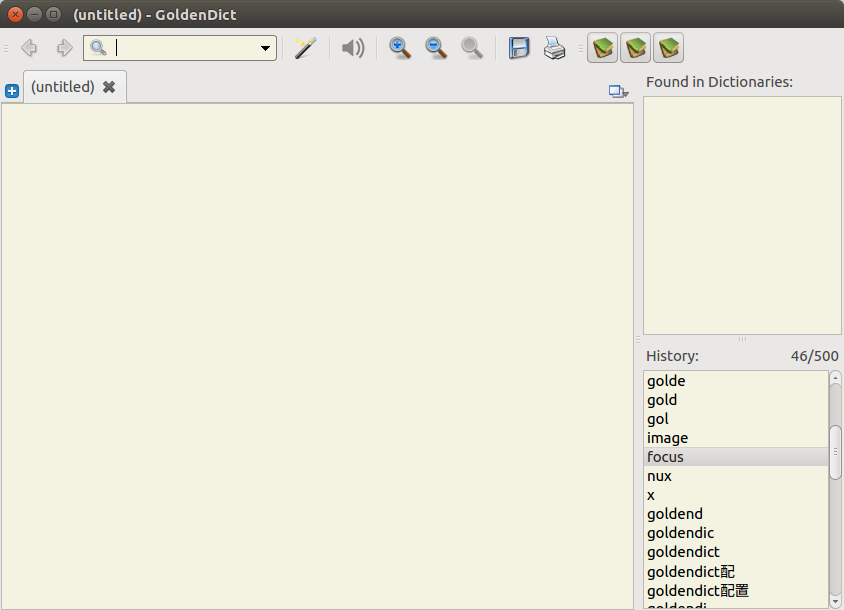The width and height of the screenshot is (844, 610).
Task: Click inside the word search input field
Action: coord(180,47)
